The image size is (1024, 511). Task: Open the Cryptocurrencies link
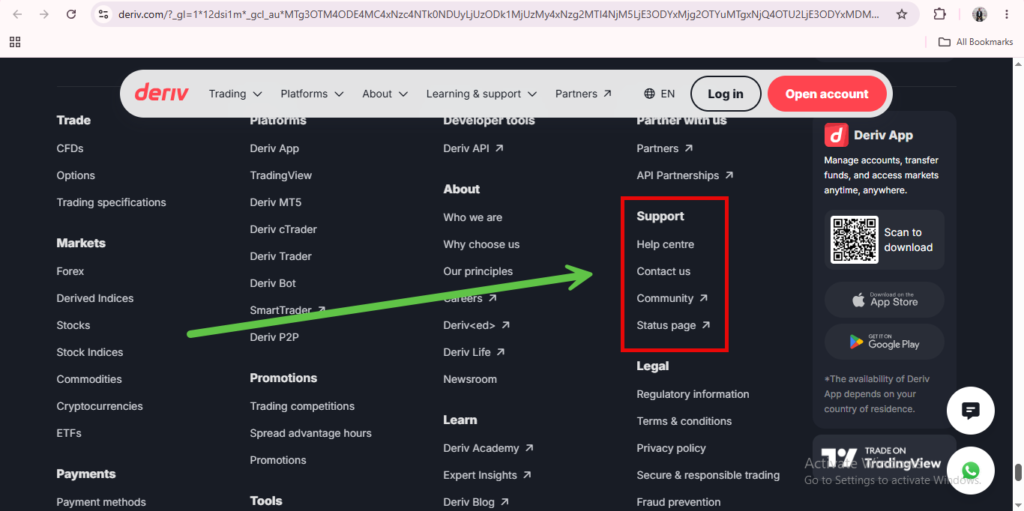pos(99,406)
